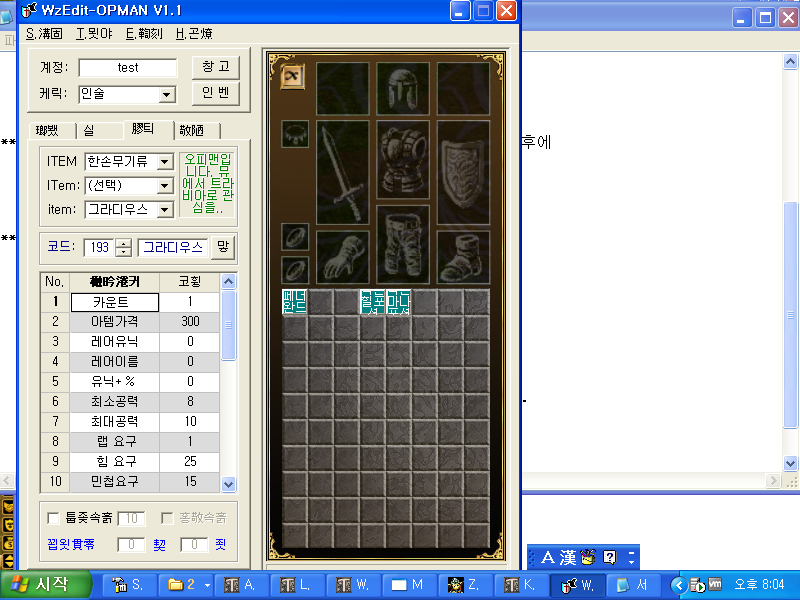Click the empty slot left of helmet
Screen dimensions: 800x600
click(x=342, y=89)
